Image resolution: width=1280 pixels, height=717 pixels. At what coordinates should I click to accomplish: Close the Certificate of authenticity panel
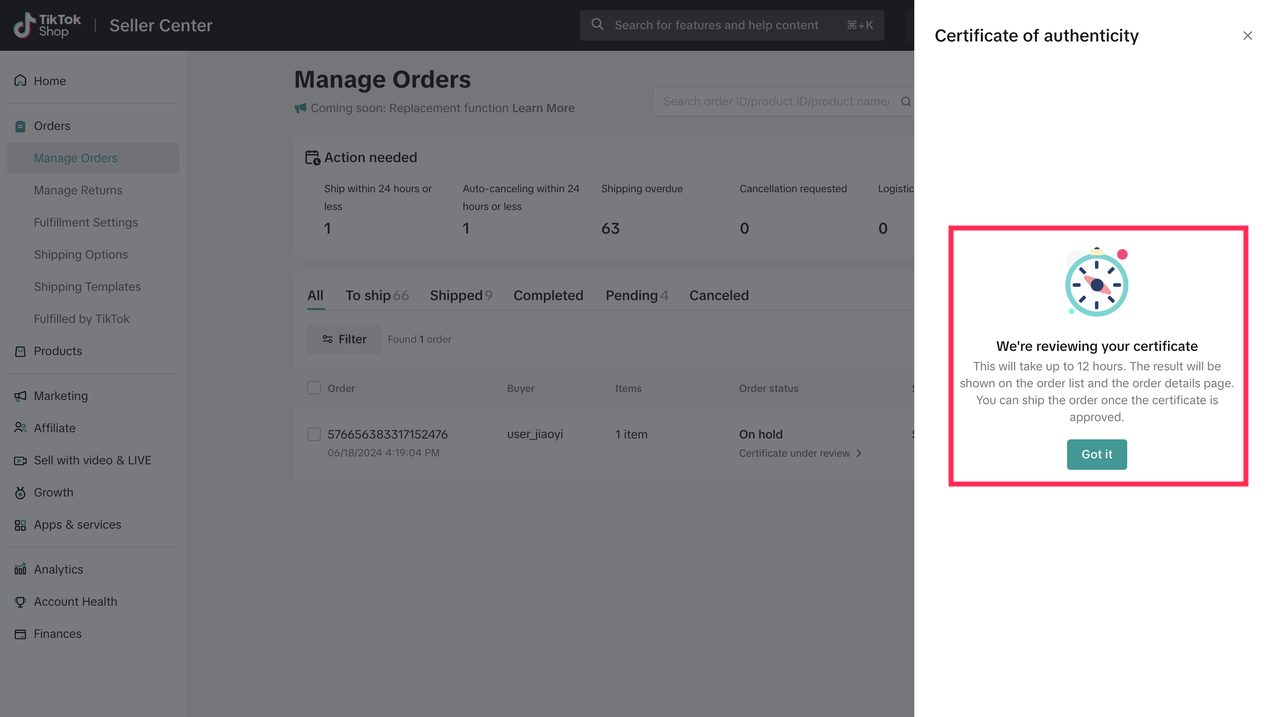[1247, 36]
